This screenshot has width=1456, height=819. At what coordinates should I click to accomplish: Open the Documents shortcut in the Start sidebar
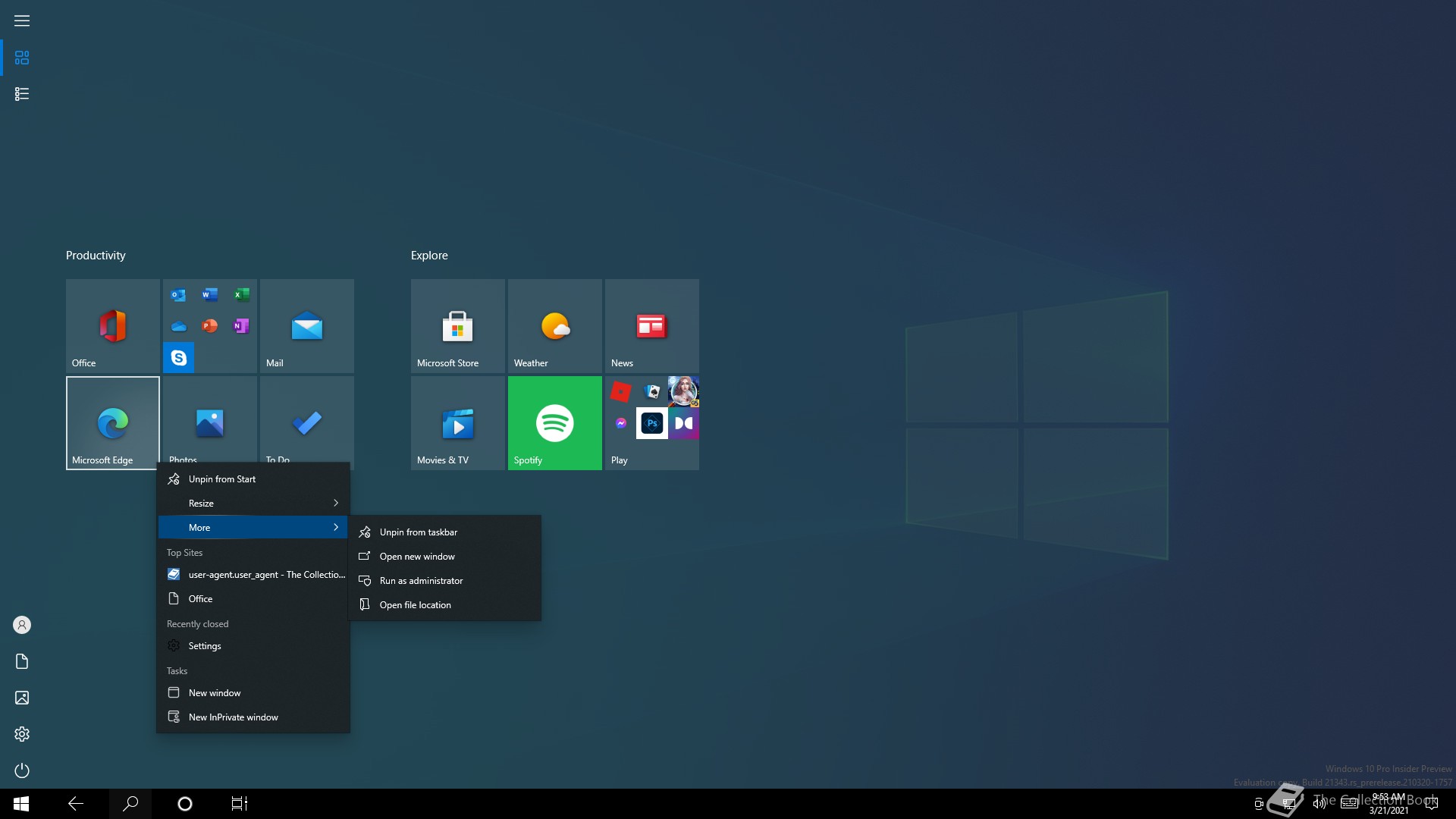pyautogui.click(x=22, y=661)
